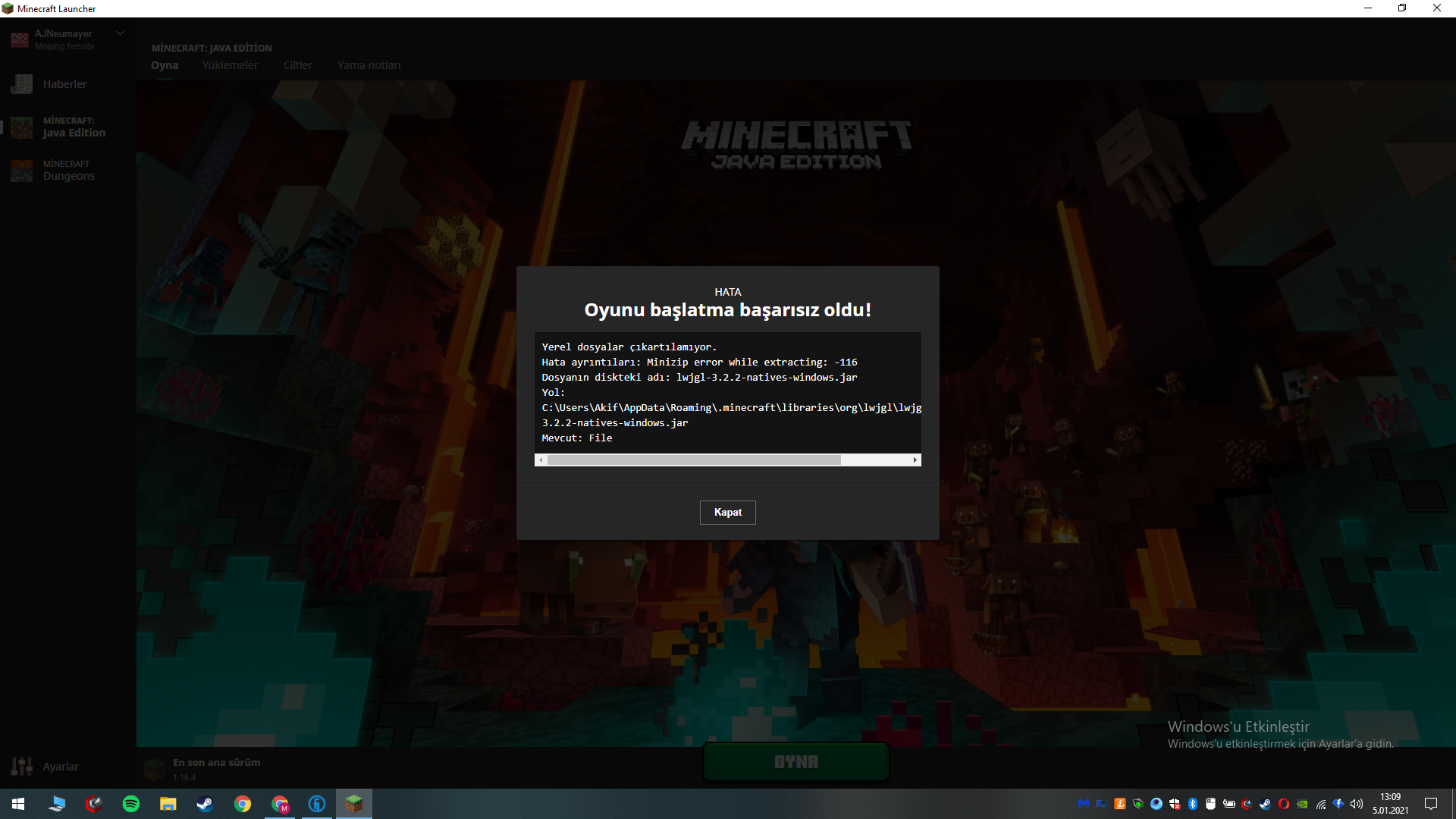Click the right scroll arrow in error box

[x=915, y=460]
